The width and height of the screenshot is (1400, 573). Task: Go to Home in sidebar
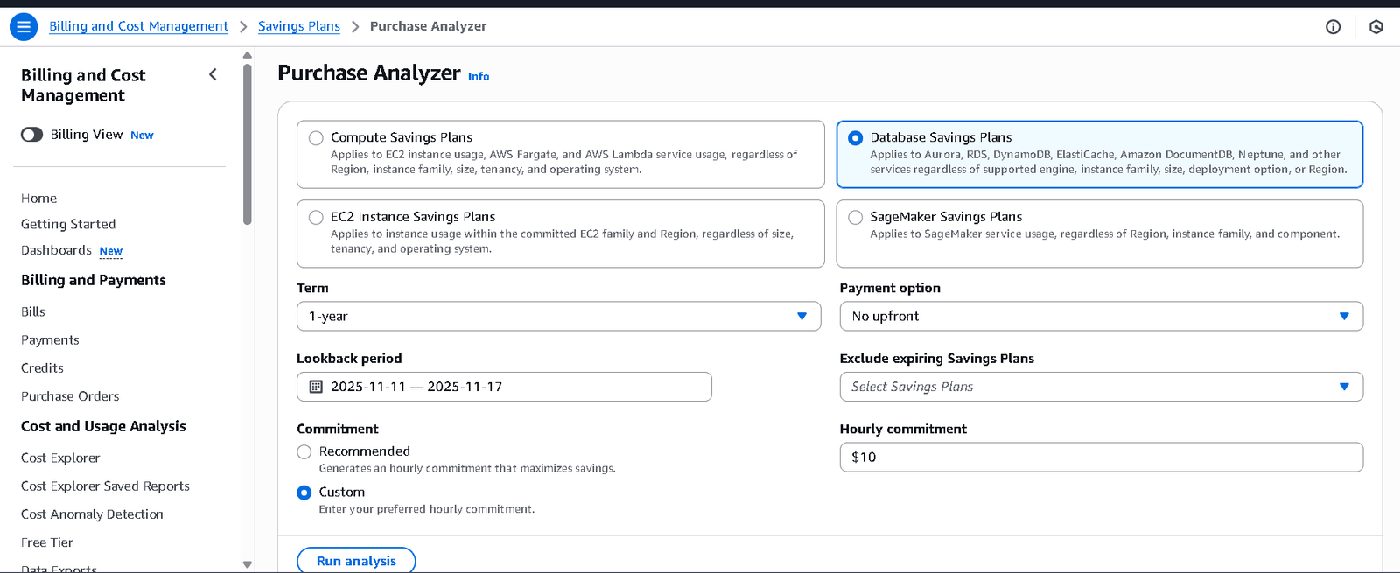click(39, 198)
